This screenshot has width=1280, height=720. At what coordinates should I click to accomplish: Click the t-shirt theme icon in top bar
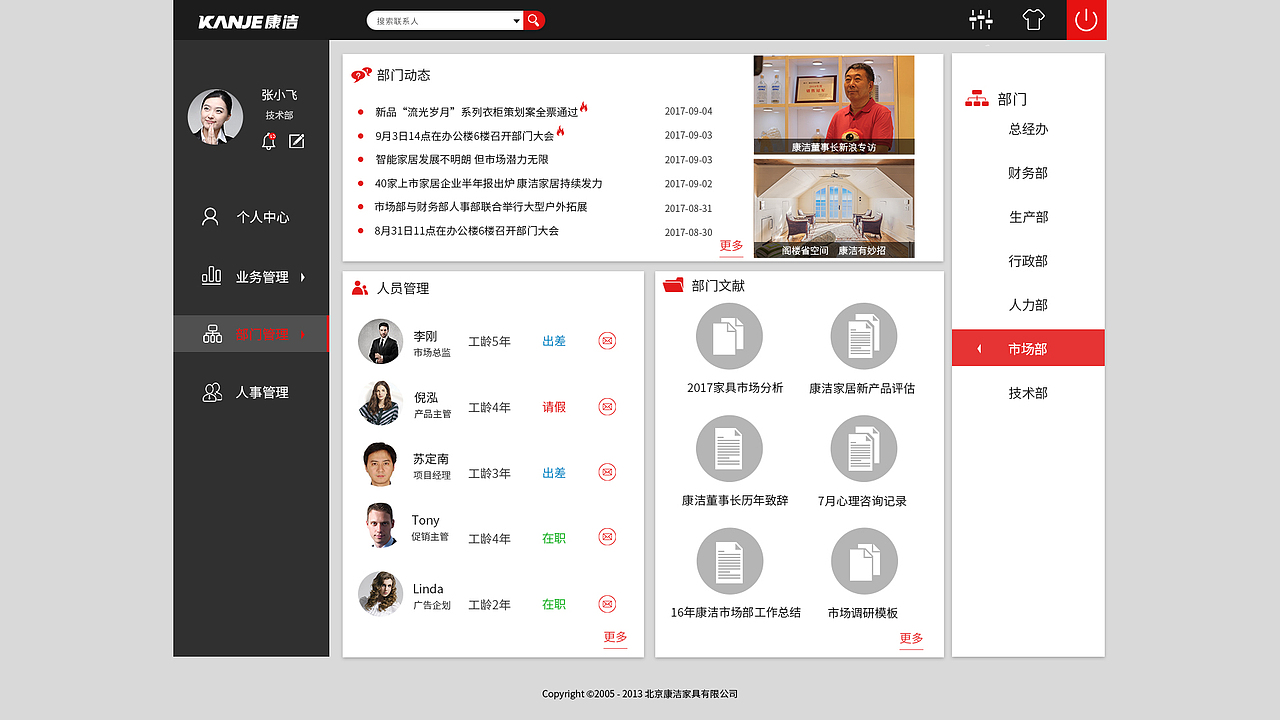point(1033,20)
